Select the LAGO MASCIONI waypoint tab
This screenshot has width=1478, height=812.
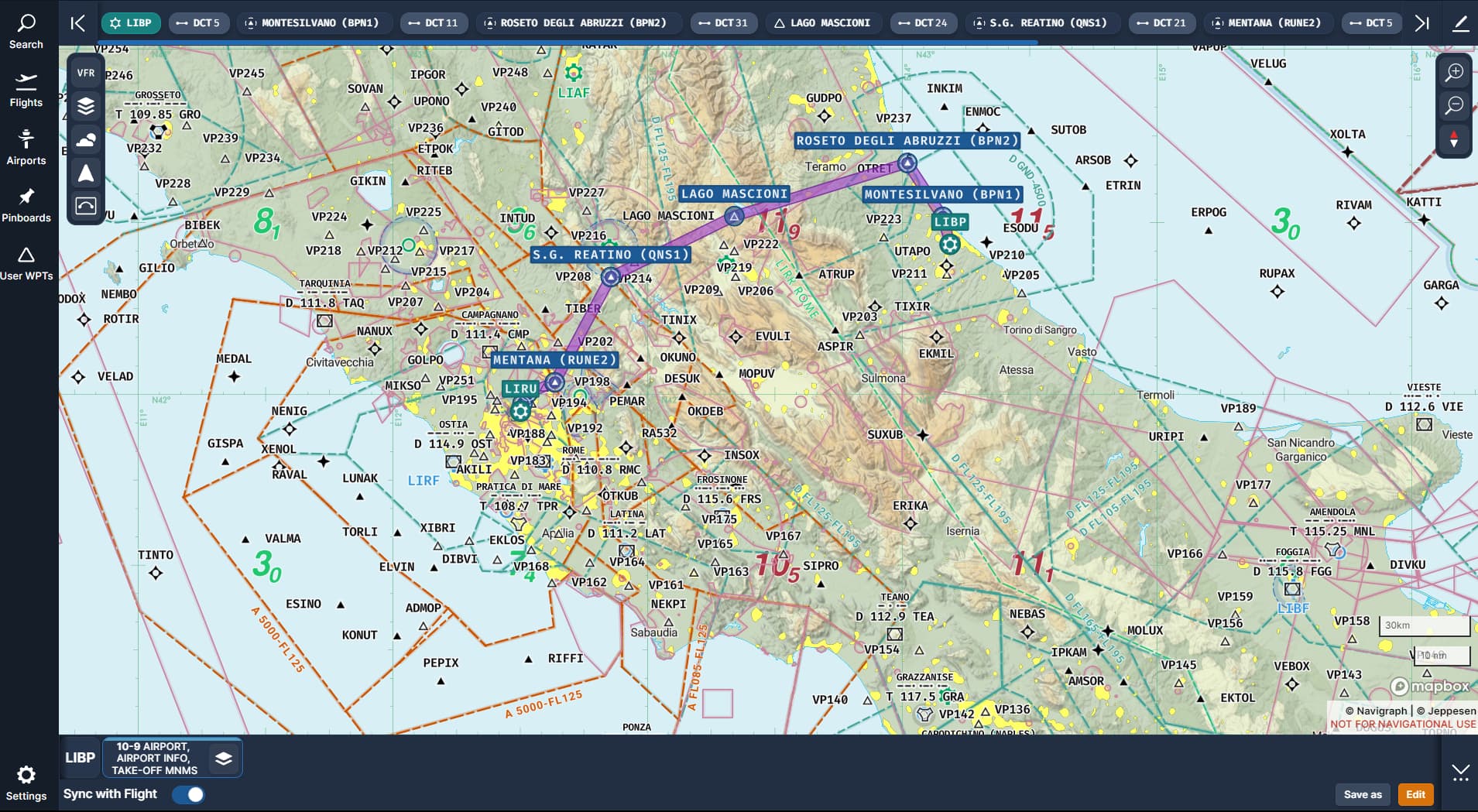822,23
